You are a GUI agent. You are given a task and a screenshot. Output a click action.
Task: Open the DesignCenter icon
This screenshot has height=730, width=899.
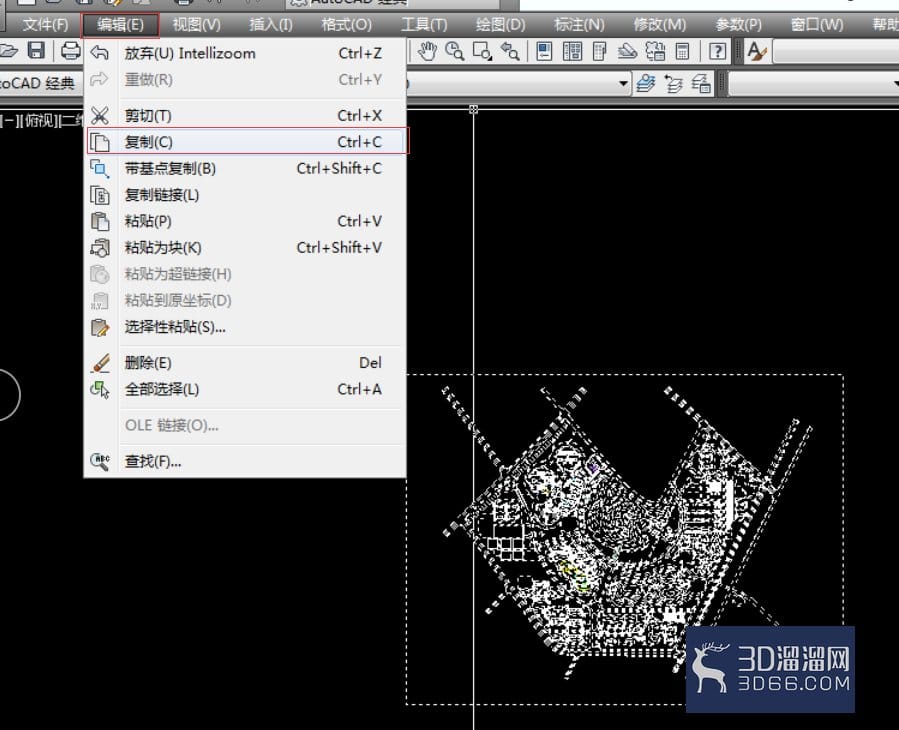coord(572,52)
